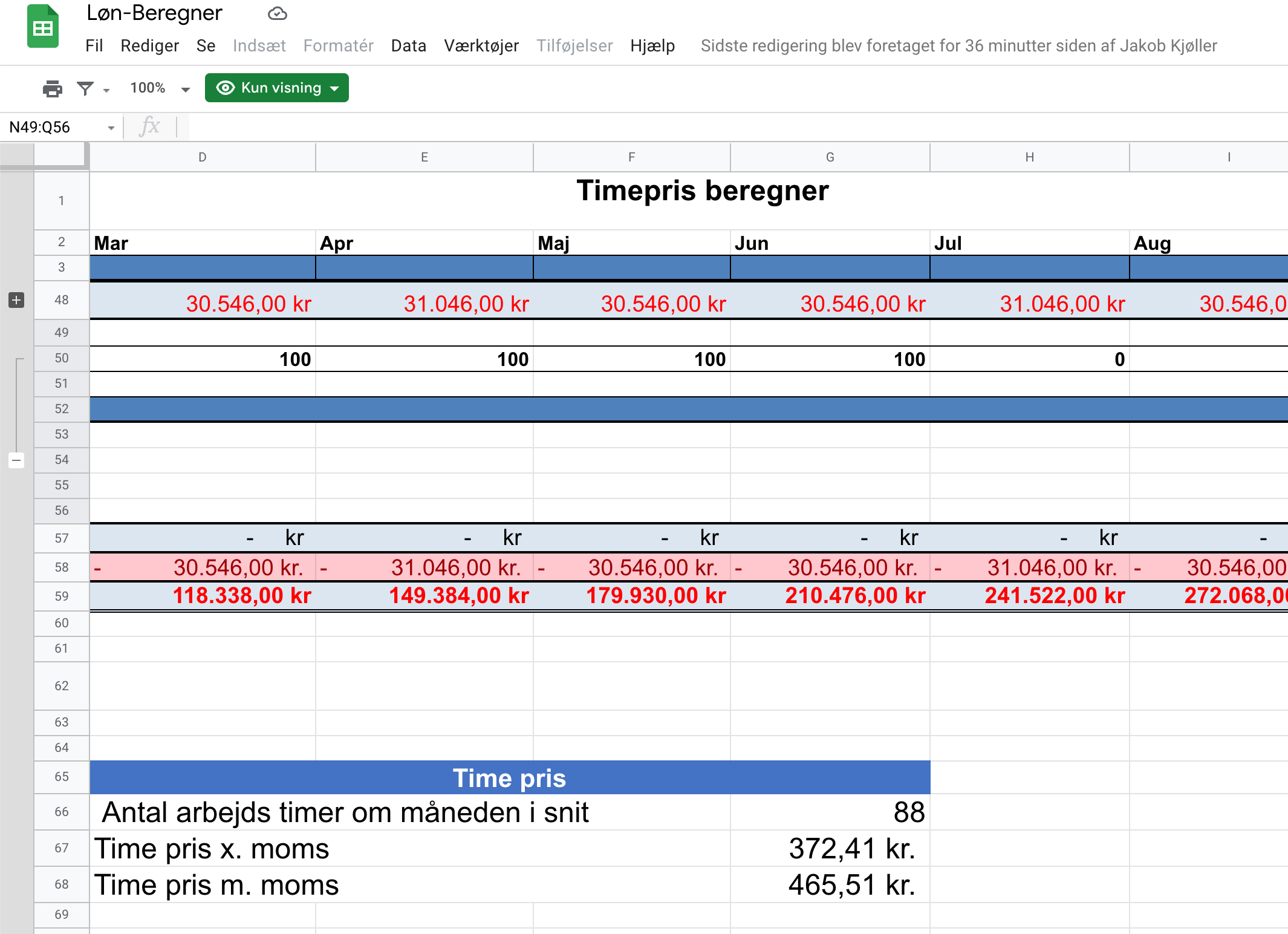The image size is (1288, 934).
Task: Click the Google Sheets home icon
Action: (43, 27)
